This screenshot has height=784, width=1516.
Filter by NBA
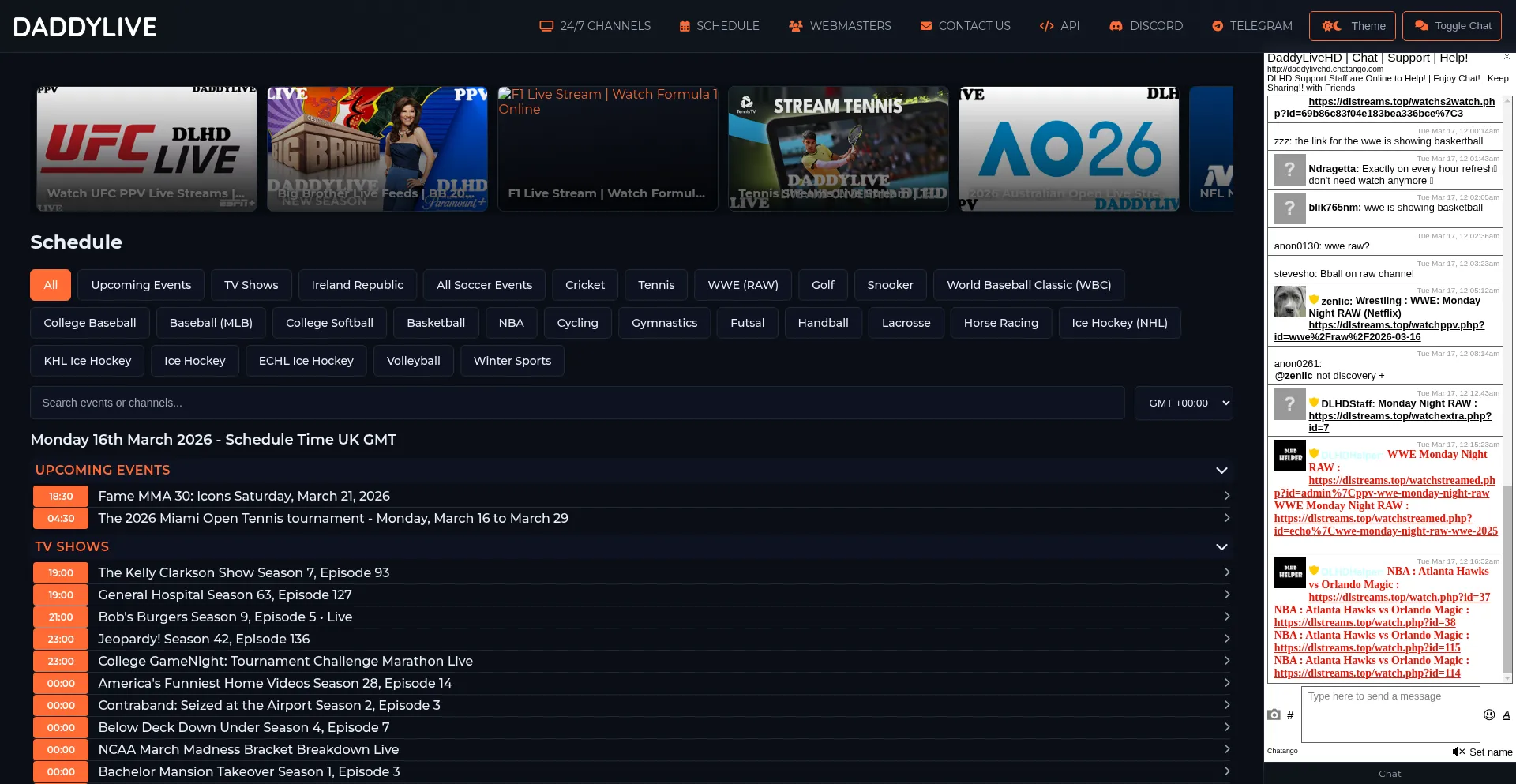pos(512,323)
